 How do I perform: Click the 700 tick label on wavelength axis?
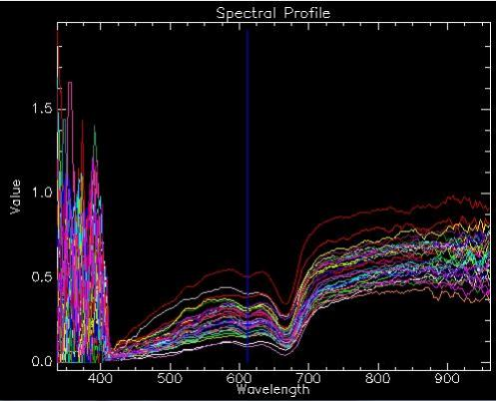click(309, 379)
